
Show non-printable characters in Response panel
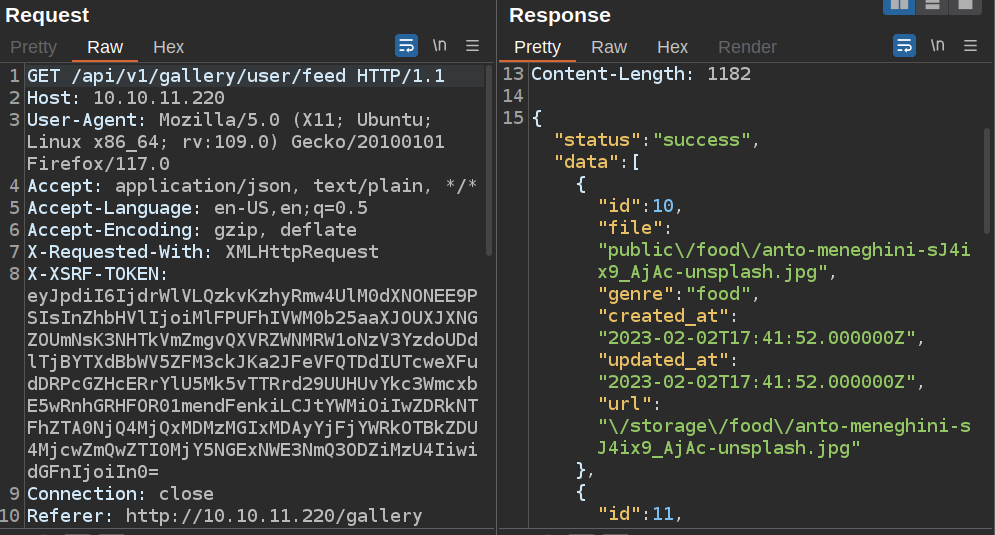(937, 46)
